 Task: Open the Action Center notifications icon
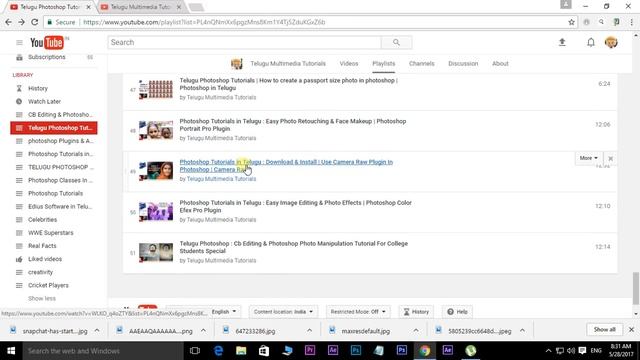pyautogui.click(x=582, y=351)
